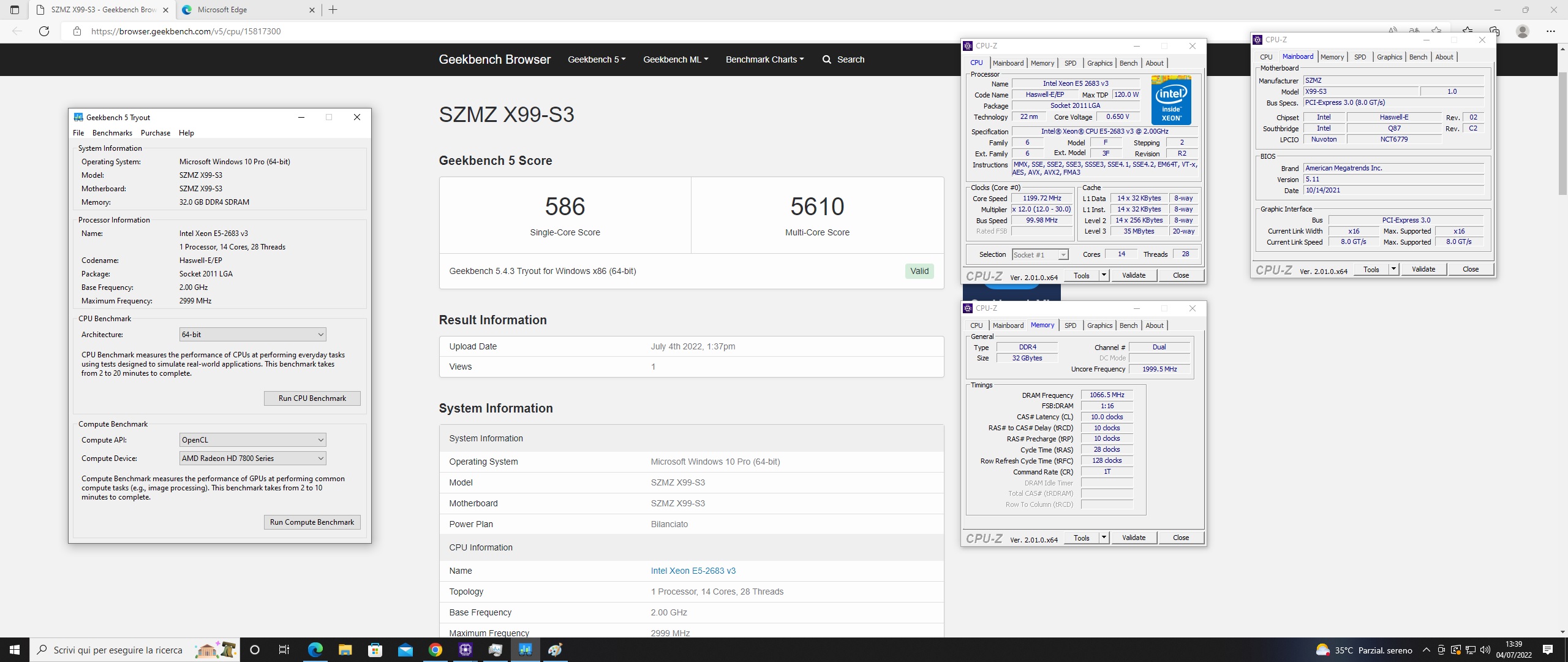Viewport: 1568px width, 662px height.
Task: Click the weather widget on taskbar
Action: tap(1363, 650)
